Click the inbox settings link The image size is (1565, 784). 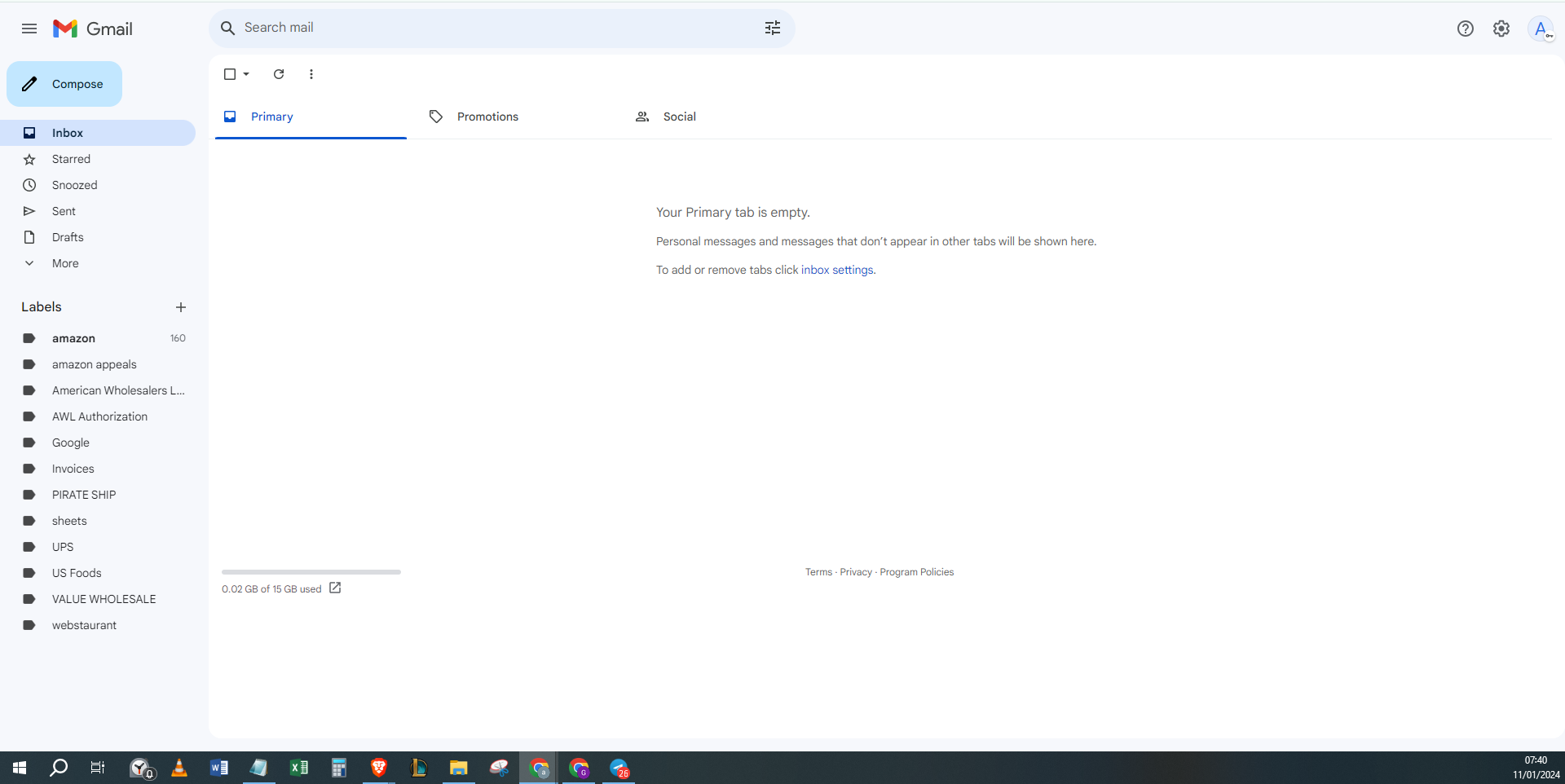click(x=837, y=270)
